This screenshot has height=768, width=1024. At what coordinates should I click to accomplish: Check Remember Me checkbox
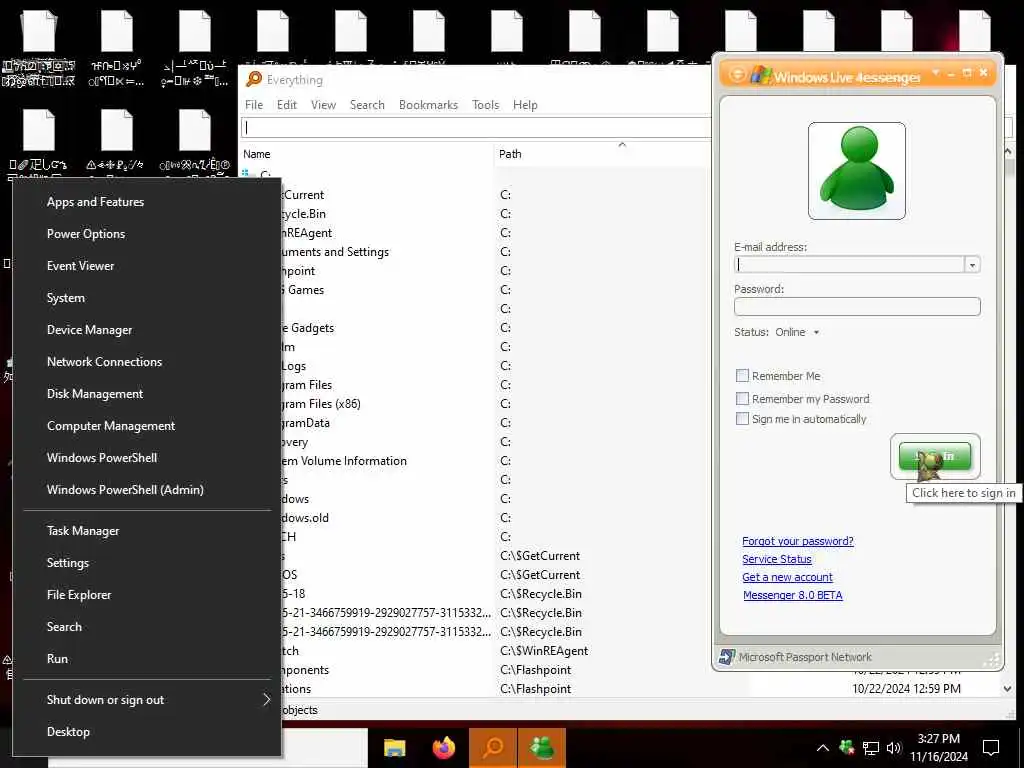click(x=742, y=376)
